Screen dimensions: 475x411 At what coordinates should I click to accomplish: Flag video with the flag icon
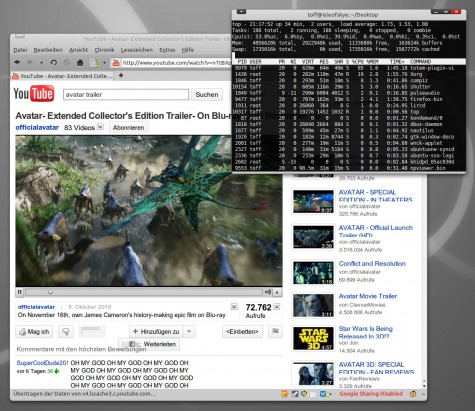(x=275, y=331)
